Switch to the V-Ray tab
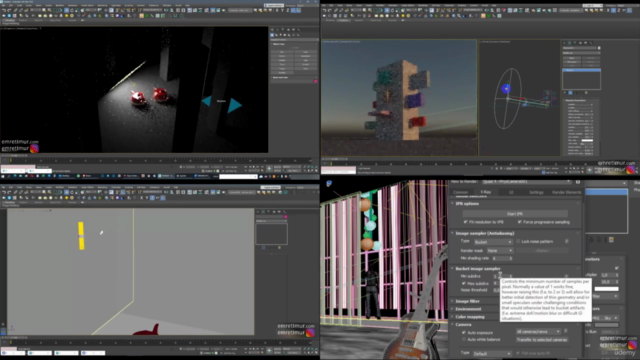 coord(485,192)
